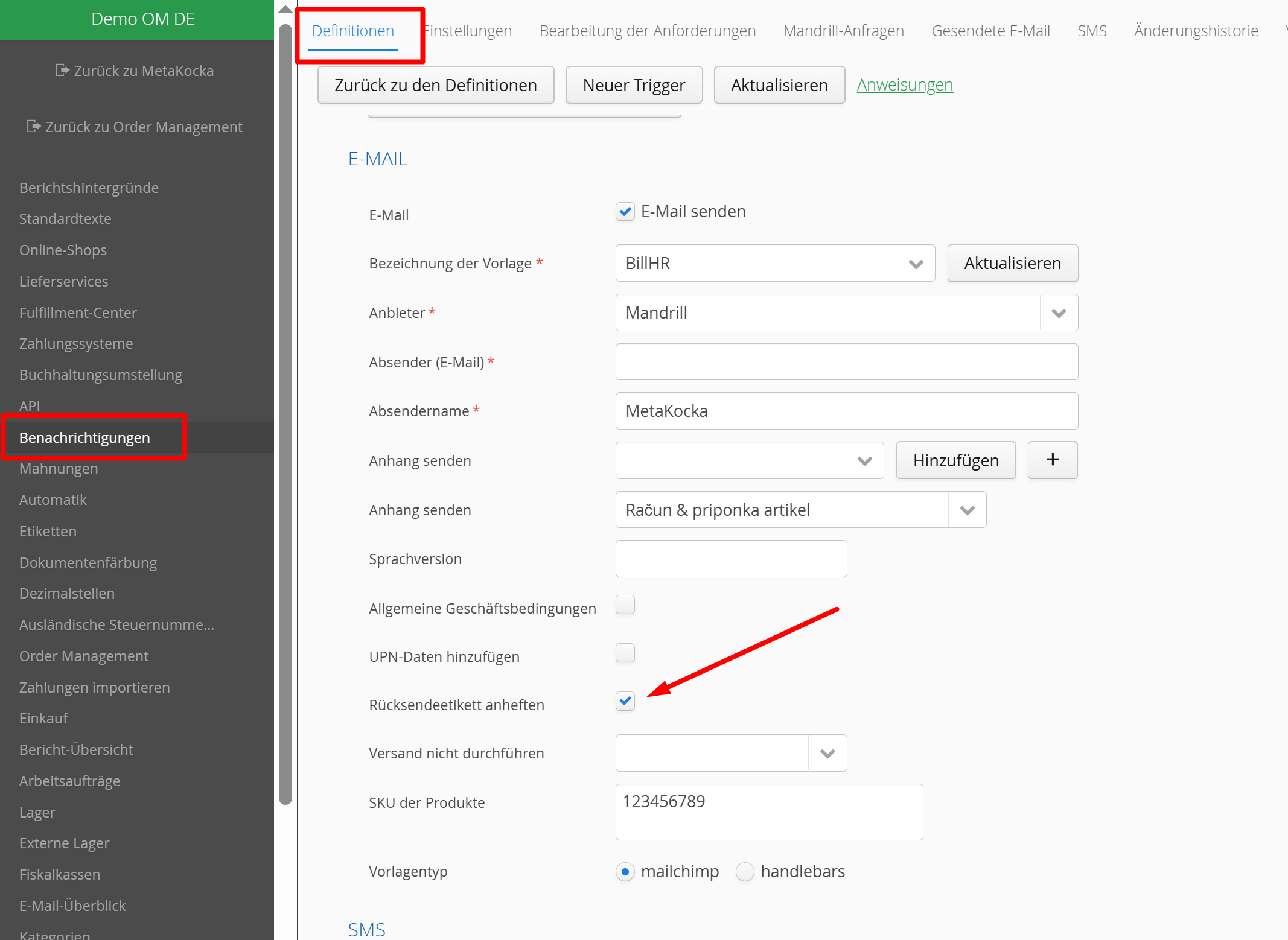
Task: Switch to the Gesendete E-Mail tab
Action: tap(990, 31)
